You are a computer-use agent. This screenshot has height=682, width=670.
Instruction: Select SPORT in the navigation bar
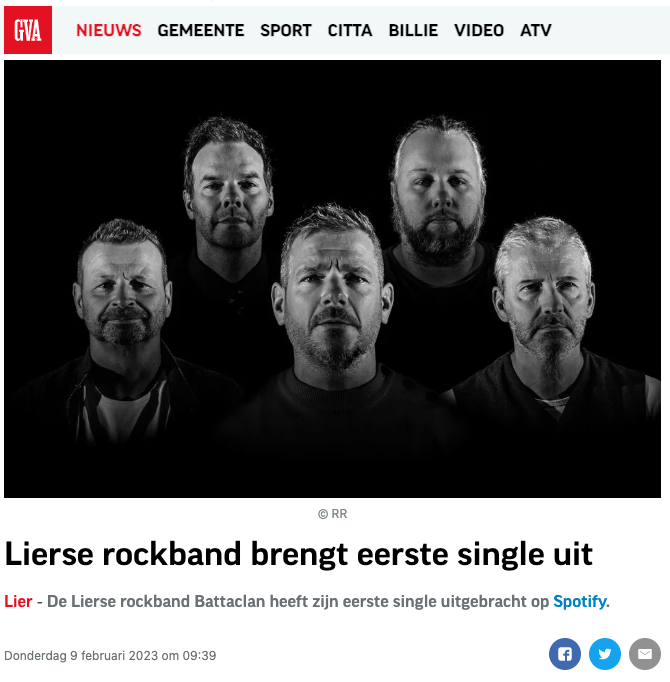point(286,30)
